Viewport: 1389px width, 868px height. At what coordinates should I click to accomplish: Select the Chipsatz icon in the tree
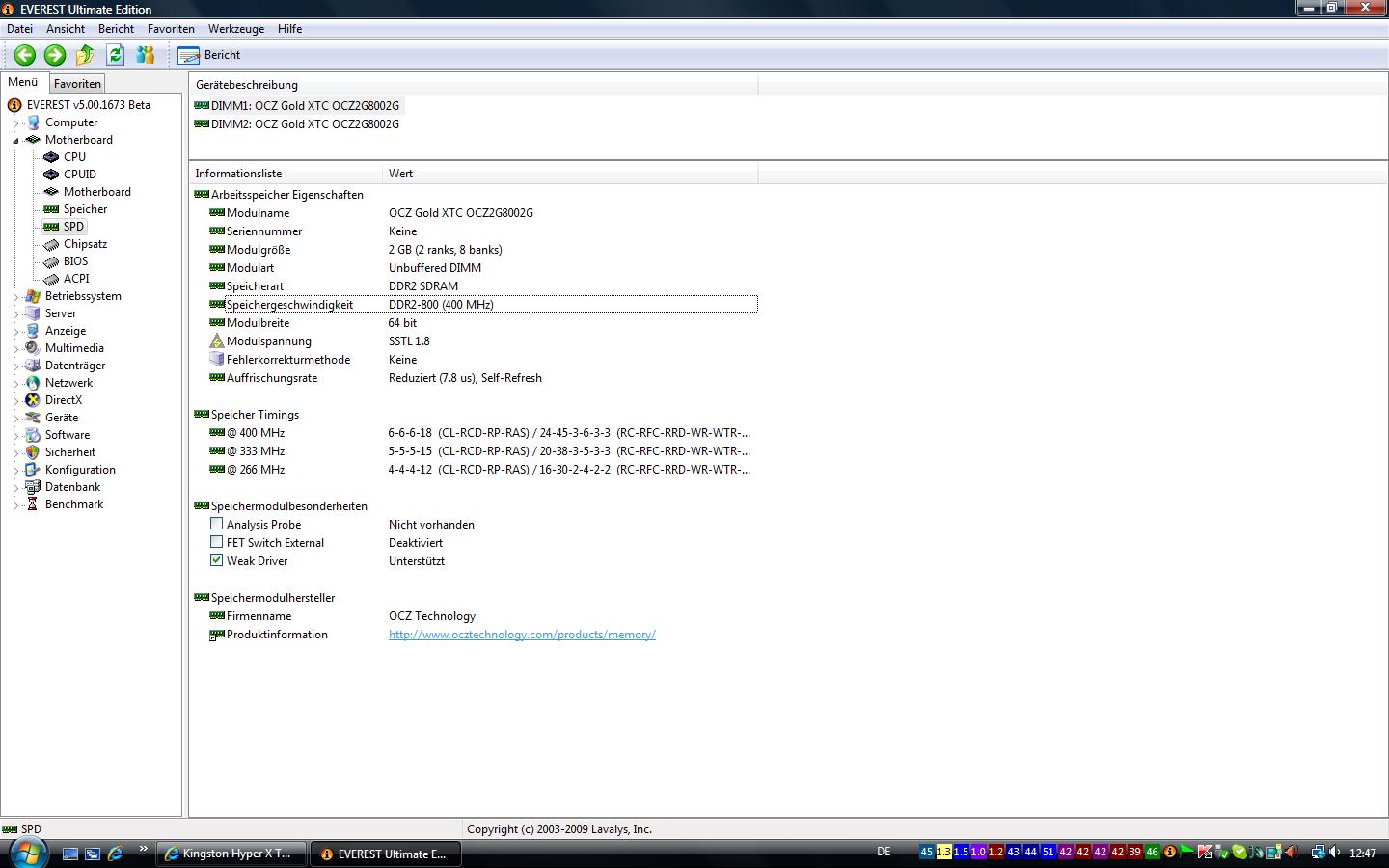pos(51,244)
